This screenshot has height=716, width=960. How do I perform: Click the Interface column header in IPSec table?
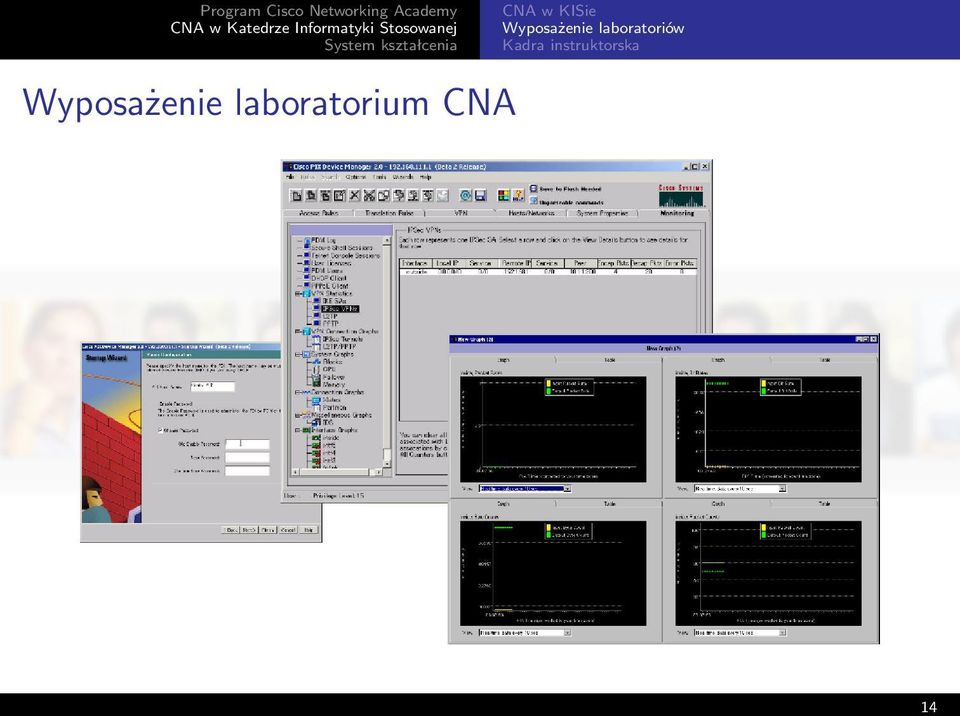click(416, 263)
